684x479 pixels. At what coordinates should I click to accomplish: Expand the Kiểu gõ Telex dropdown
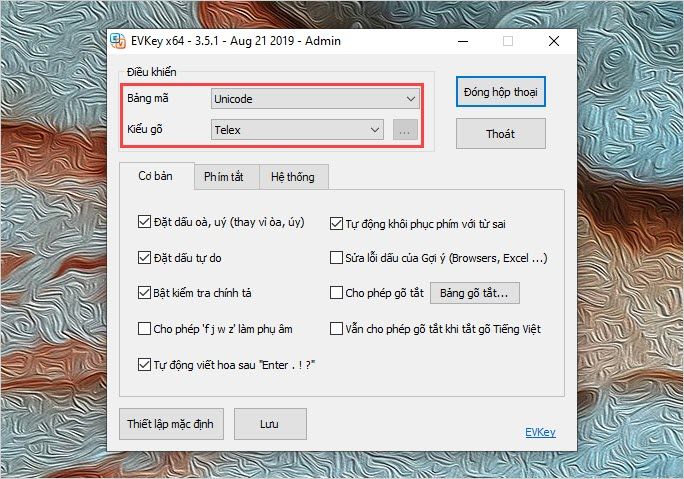click(297, 129)
